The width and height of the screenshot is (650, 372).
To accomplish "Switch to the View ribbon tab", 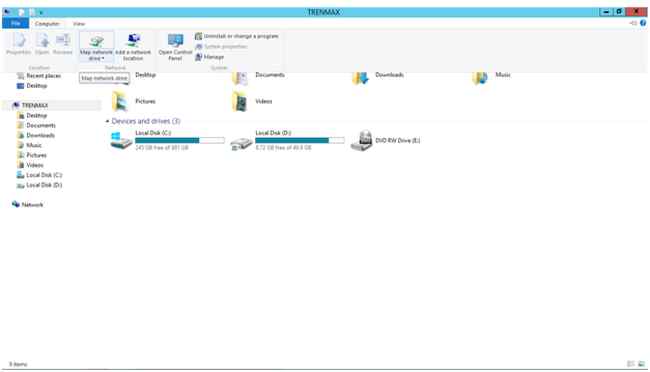I will (x=79, y=24).
